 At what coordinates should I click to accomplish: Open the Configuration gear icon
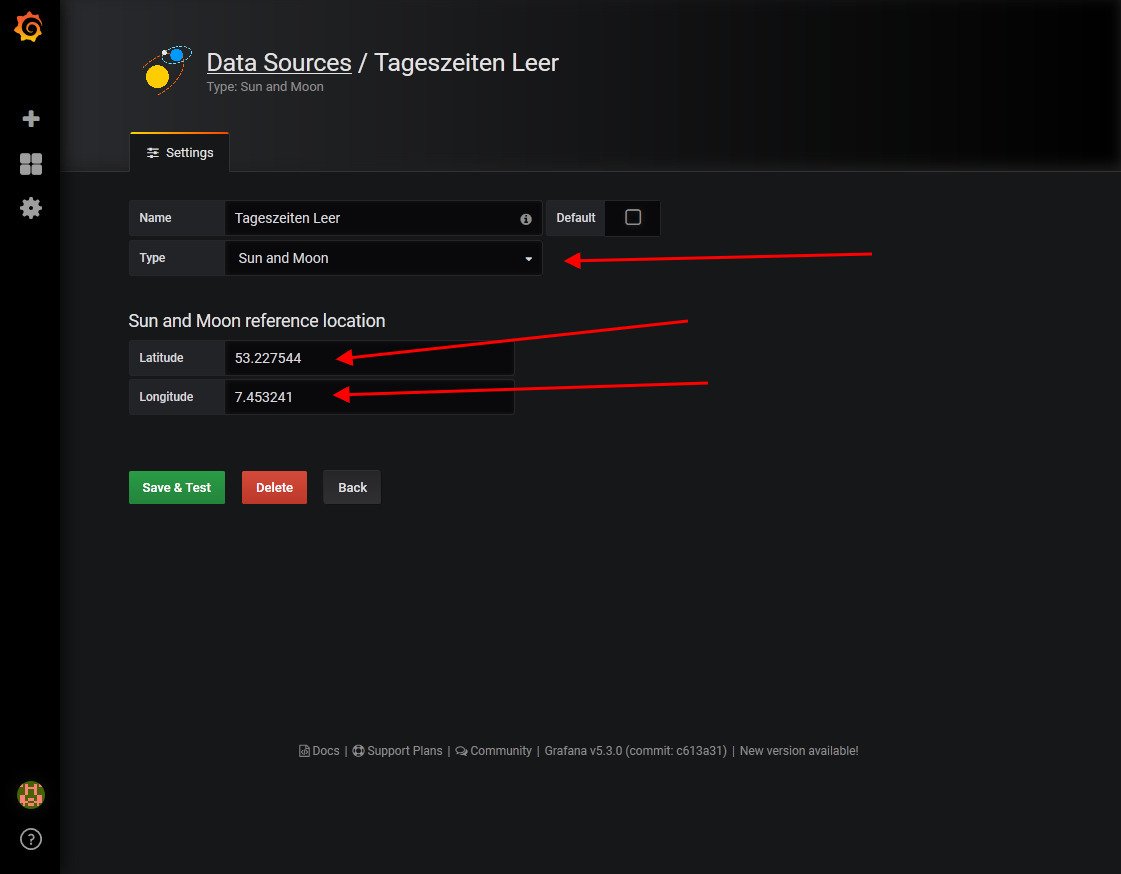coord(31,208)
